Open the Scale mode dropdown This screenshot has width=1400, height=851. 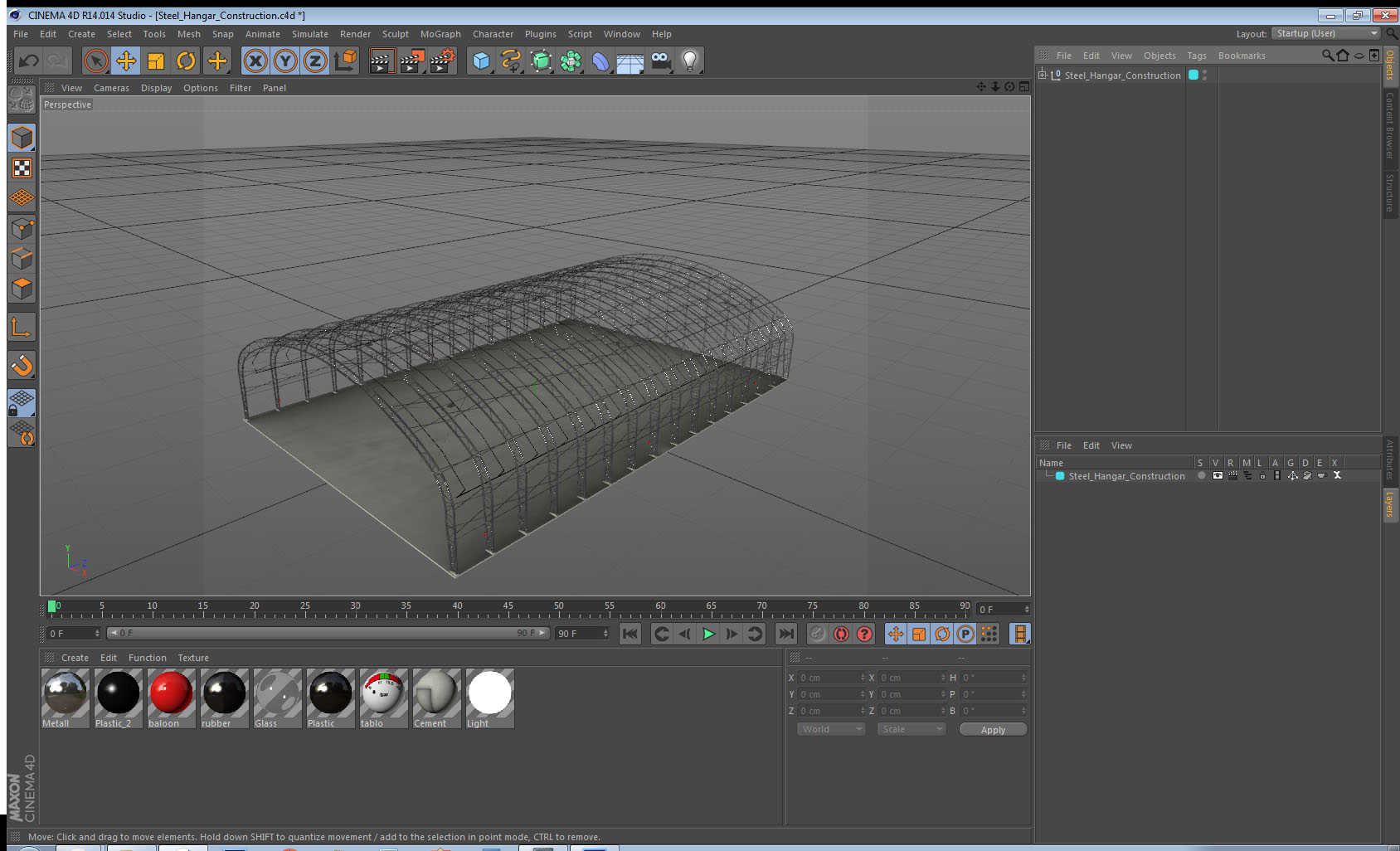[x=911, y=729]
